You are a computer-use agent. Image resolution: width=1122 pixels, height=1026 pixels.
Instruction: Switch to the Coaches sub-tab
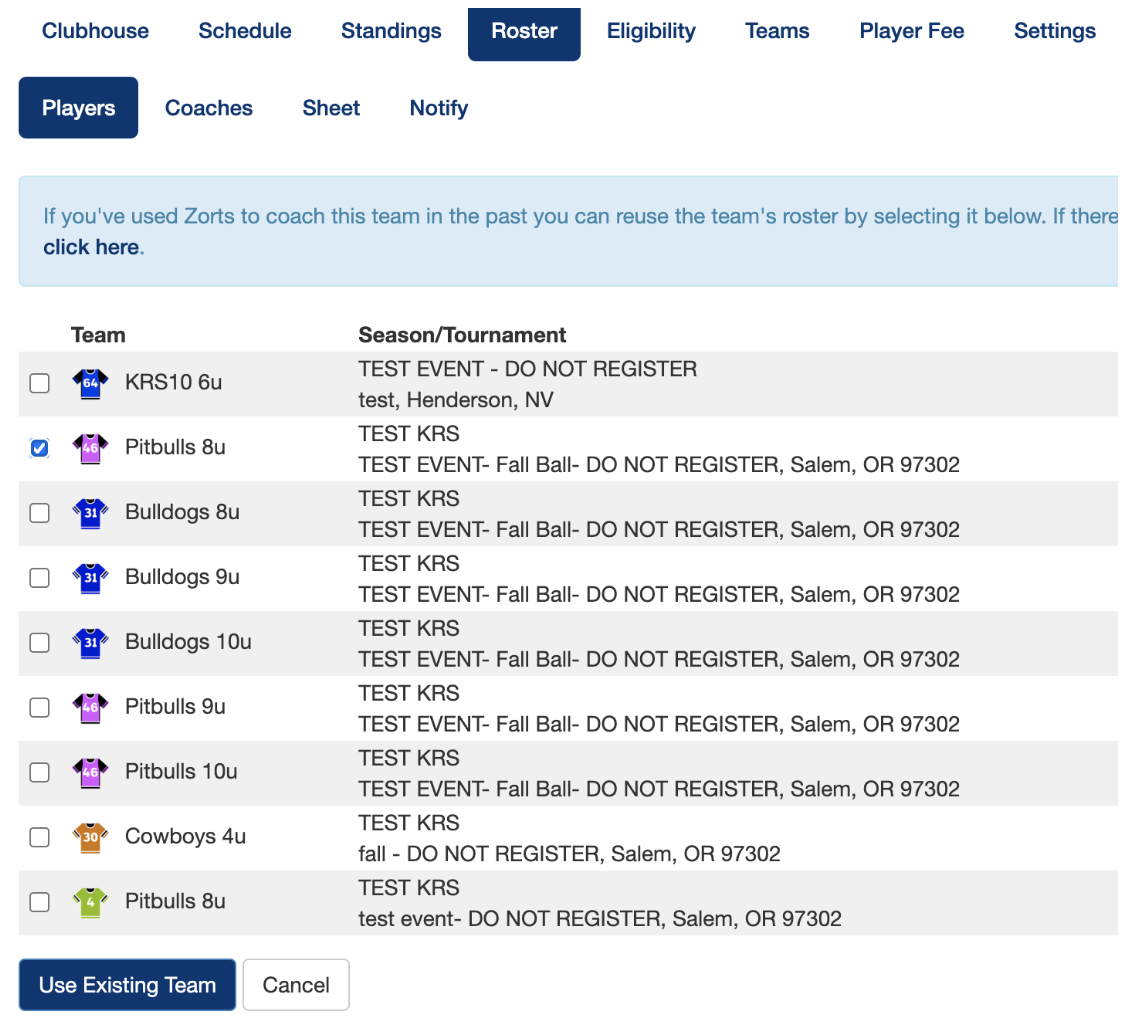pos(209,108)
